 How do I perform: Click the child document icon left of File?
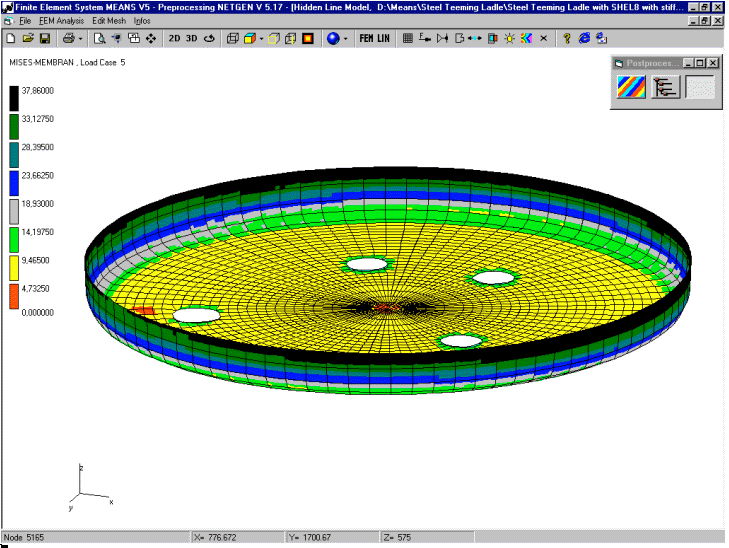(x=8, y=21)
